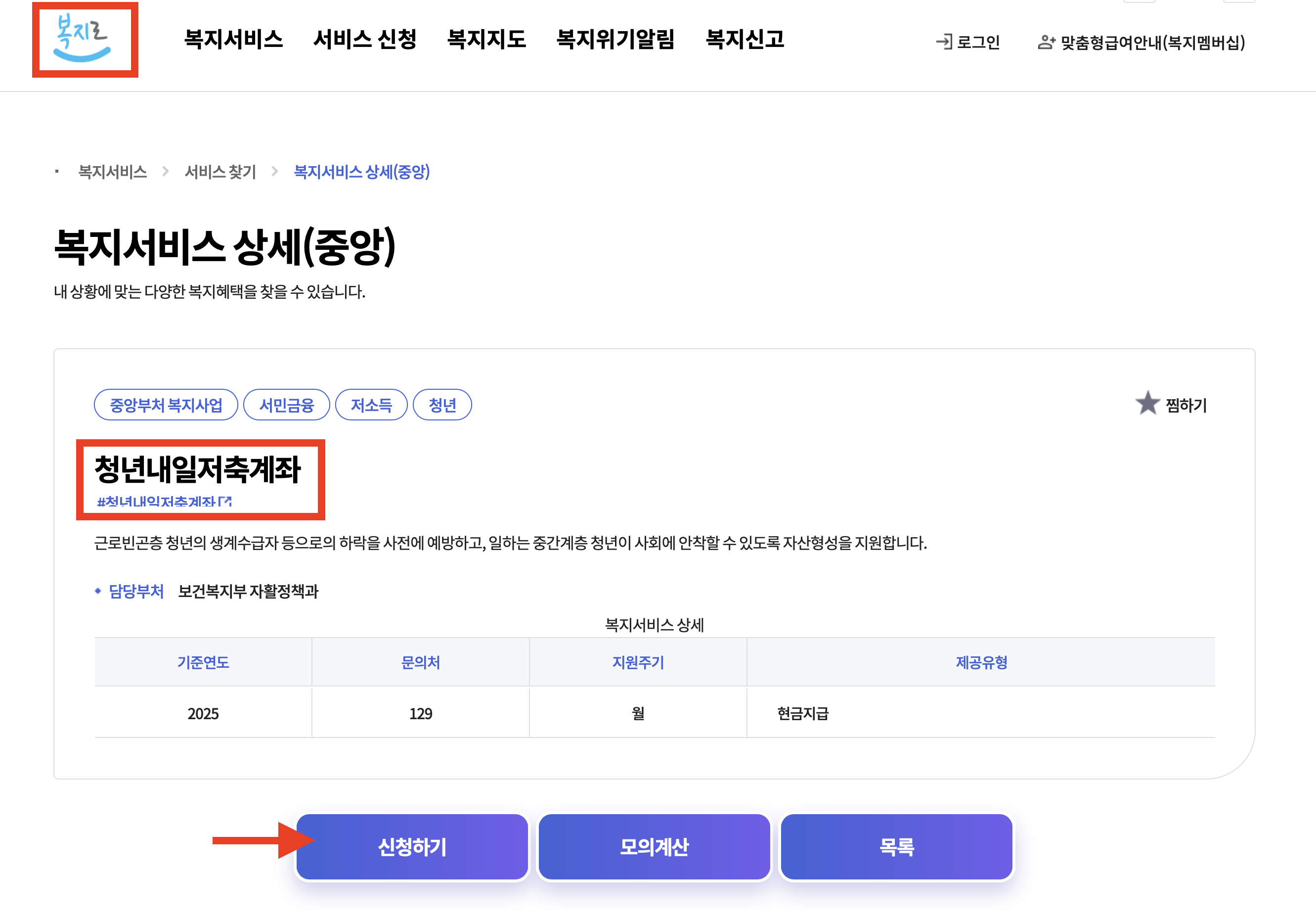Open the 복지서비스 menu
The image size is (1316, 921).
click(x=233, y=39)
